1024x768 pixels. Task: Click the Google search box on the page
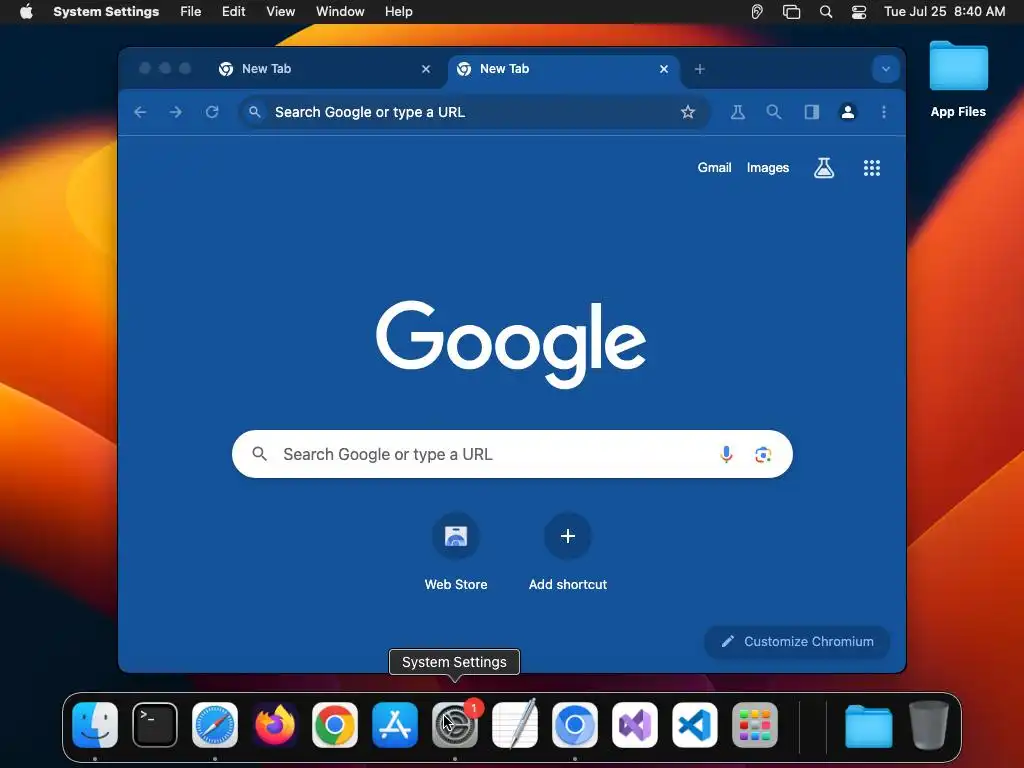coord(512,454)
